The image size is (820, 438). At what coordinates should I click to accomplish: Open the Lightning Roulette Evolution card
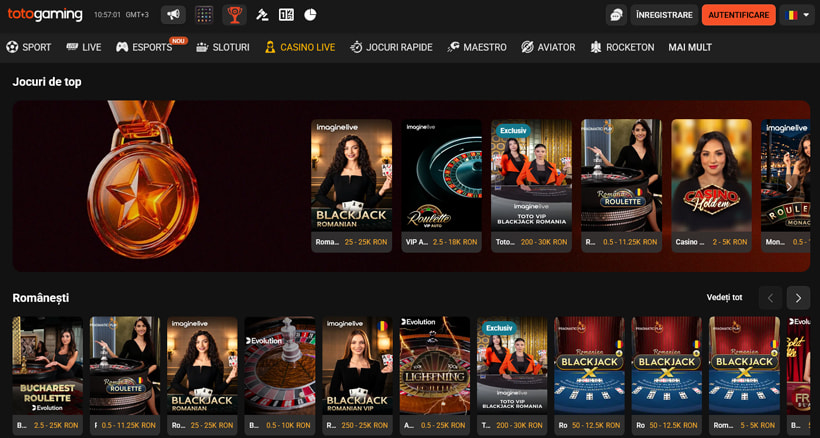click(435, 376)
